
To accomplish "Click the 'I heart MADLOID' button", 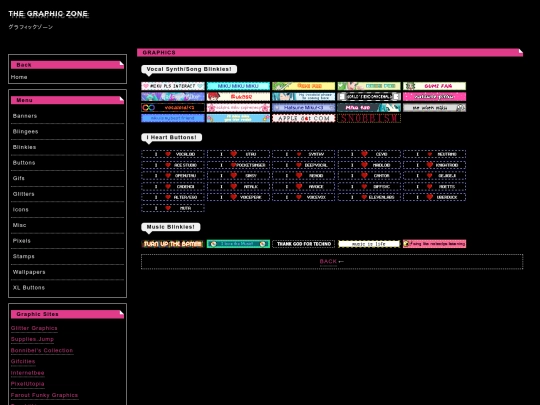I will [369, 165].
